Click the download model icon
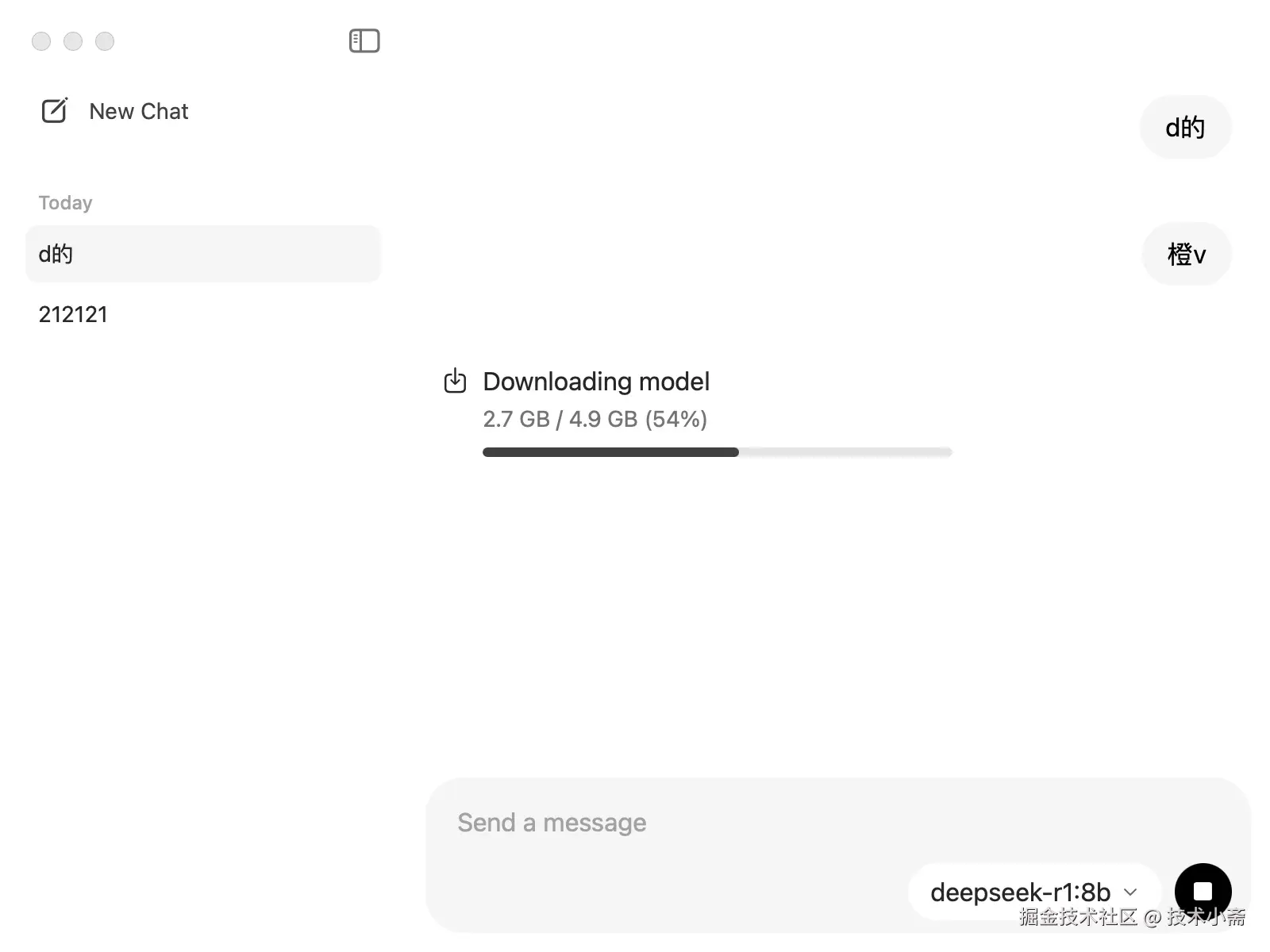This screenshot has height=952, width=1270. (x=455, y=381)
